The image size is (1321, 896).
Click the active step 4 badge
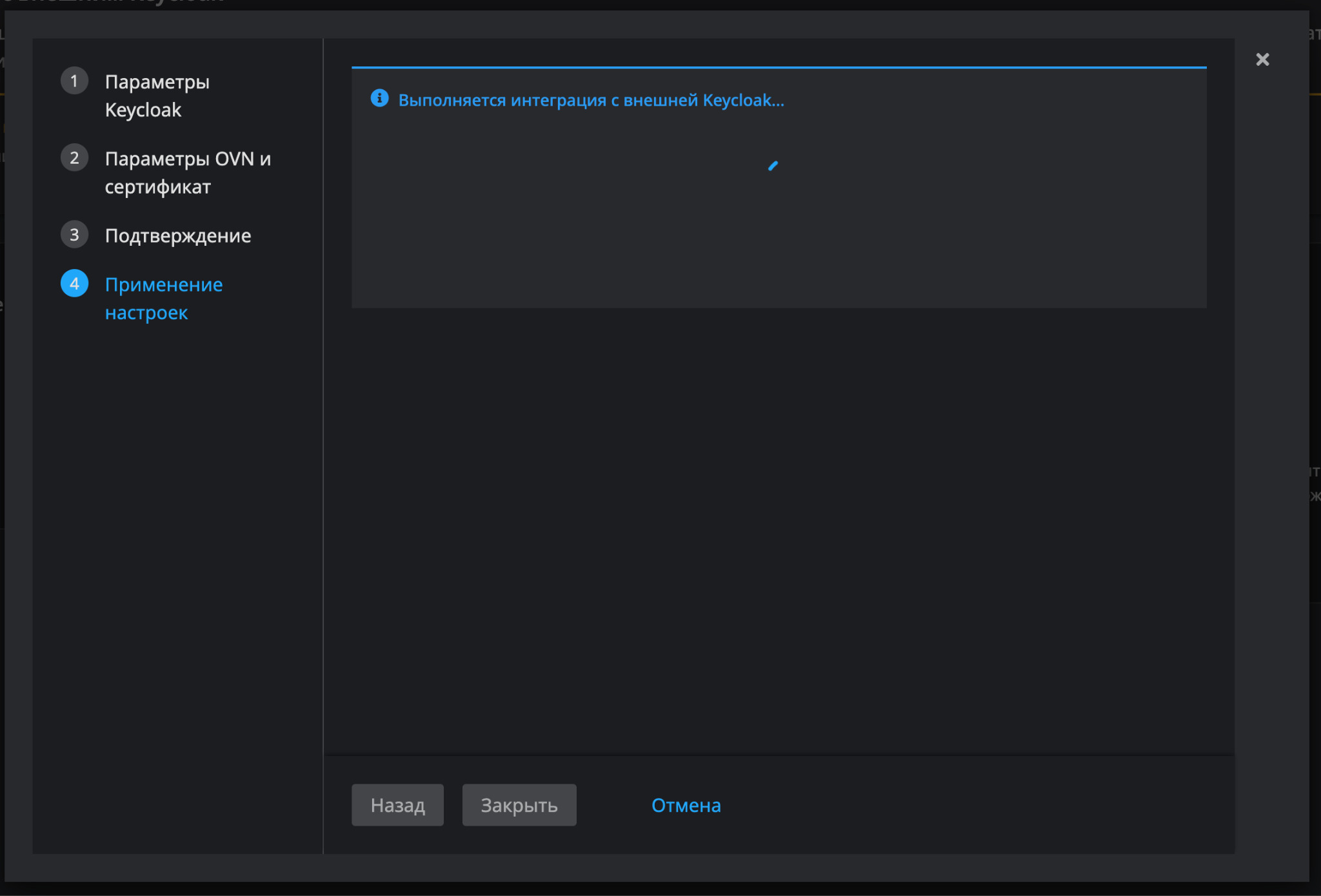point(74,284)
